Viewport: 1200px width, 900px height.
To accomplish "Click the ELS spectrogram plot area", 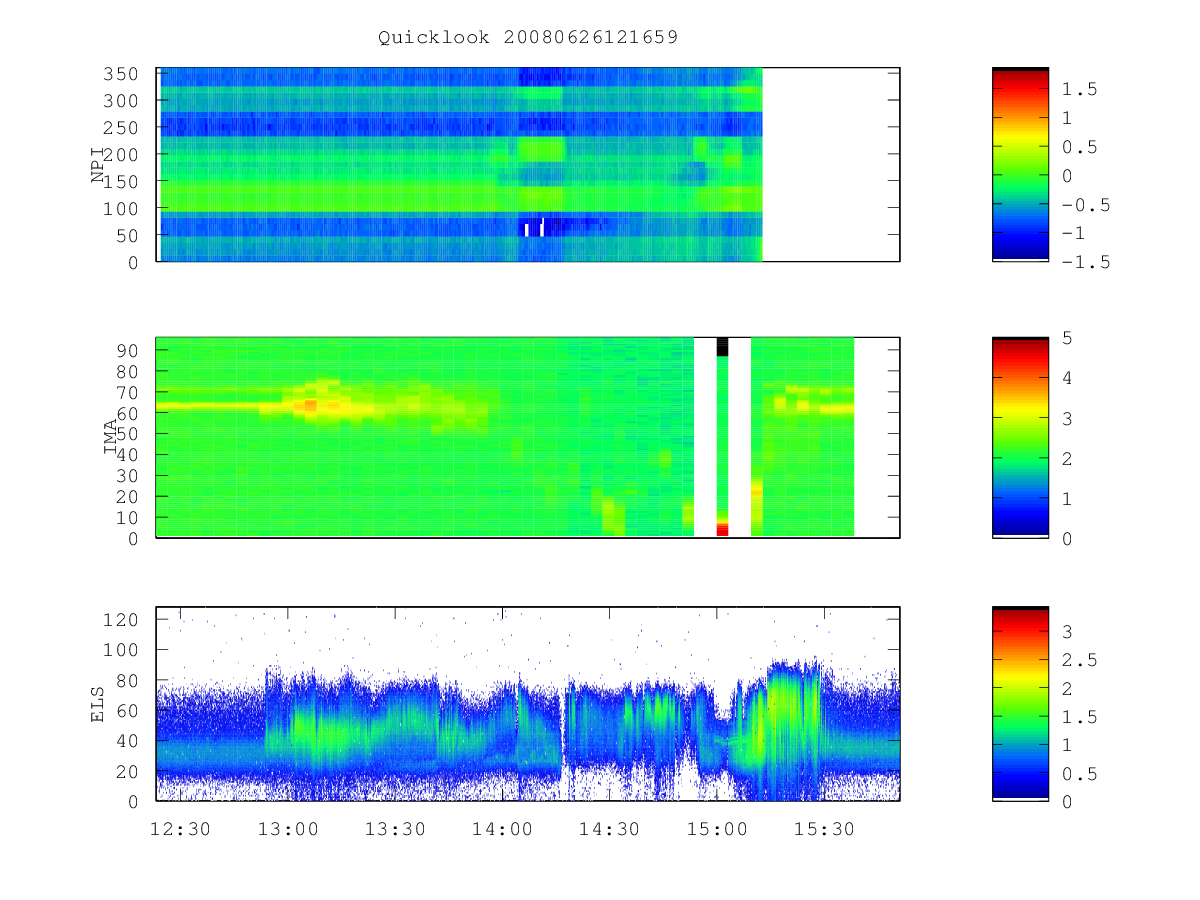I will pos(528,704).
